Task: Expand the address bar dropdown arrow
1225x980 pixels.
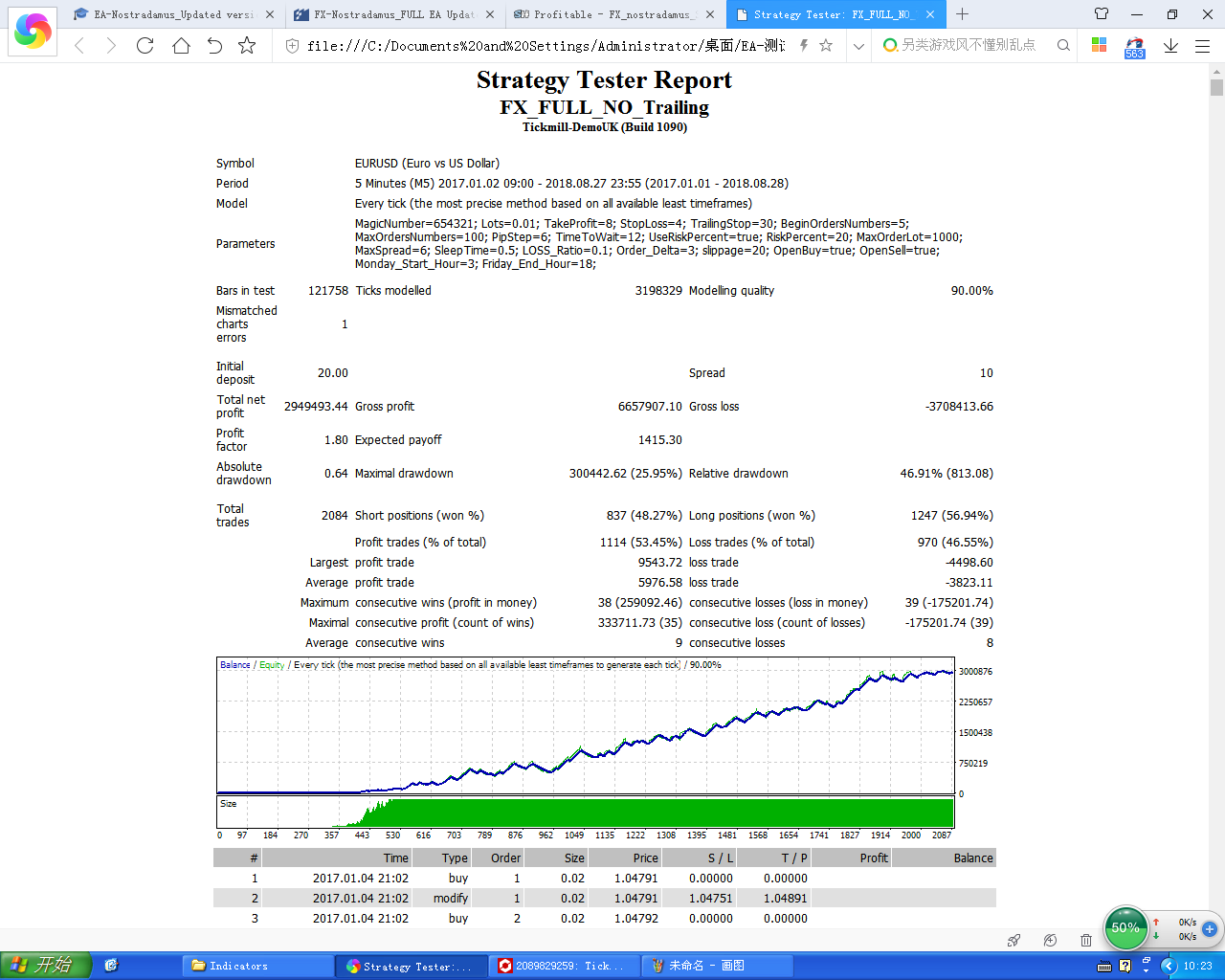Action: pos(858,46)
